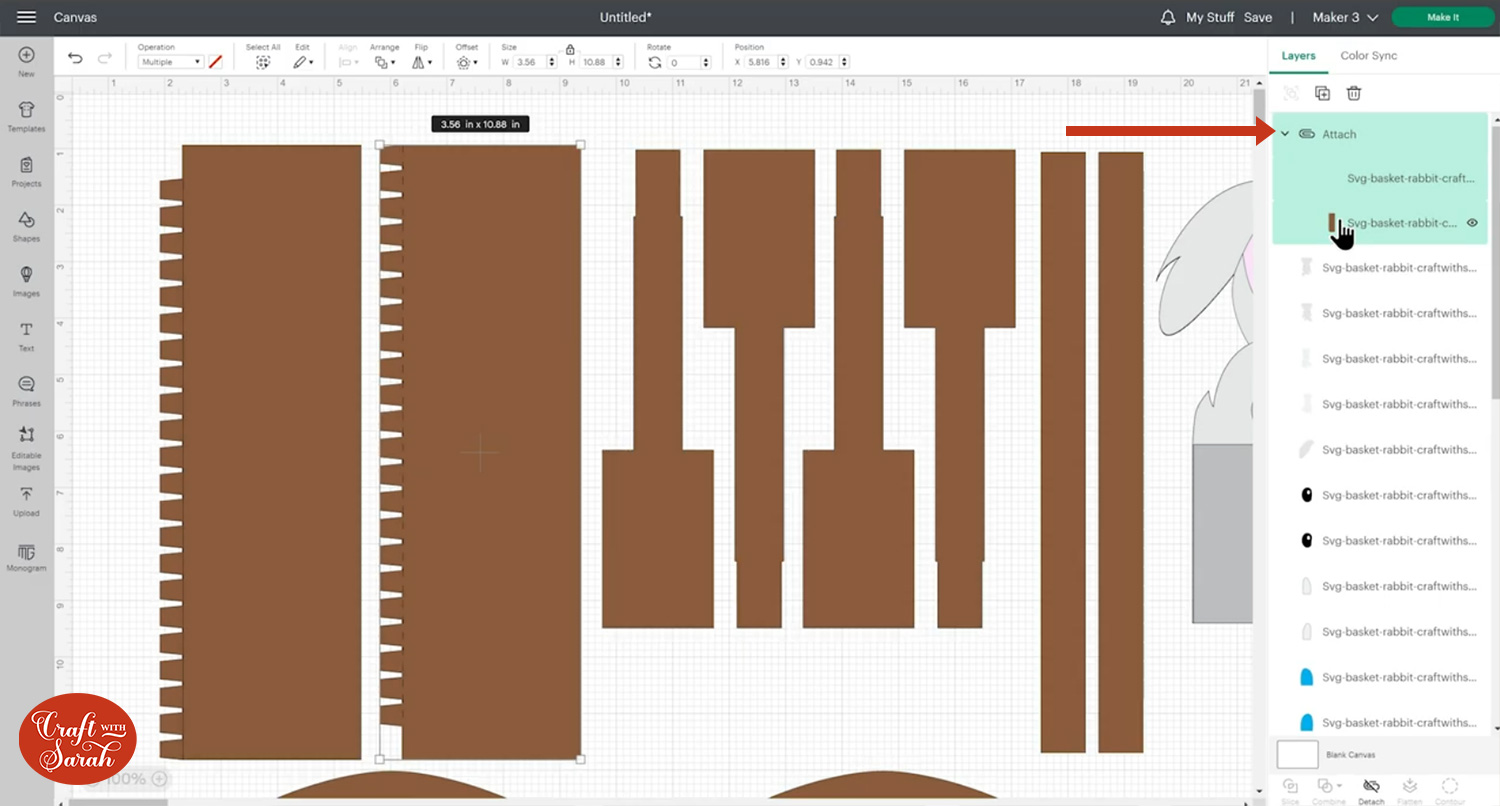Click the Make It button
Image resolution: width=1500 pixels, height=806 pixels.
point(1442,17)
